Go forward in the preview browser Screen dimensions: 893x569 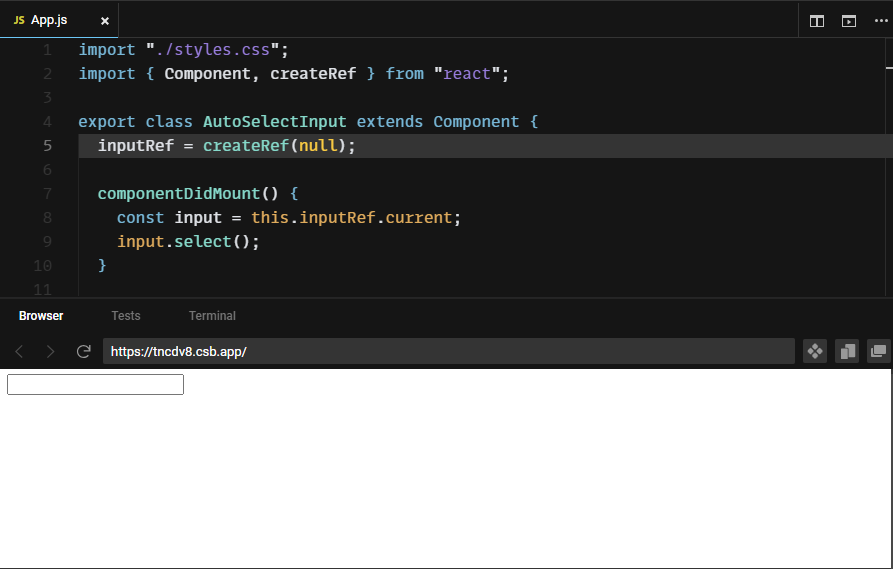click(x=51, y=351)
